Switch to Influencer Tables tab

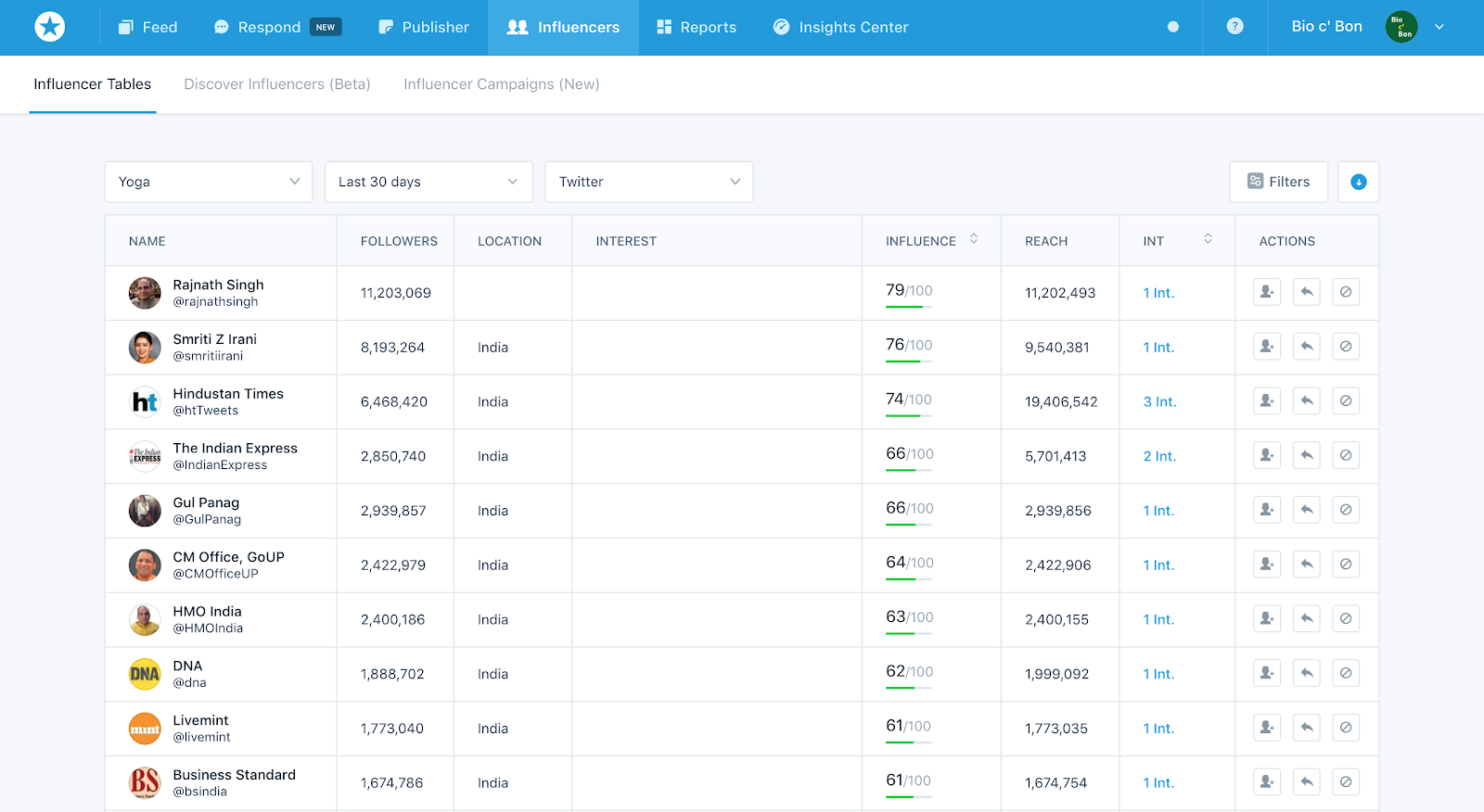(x=93, y=84)
